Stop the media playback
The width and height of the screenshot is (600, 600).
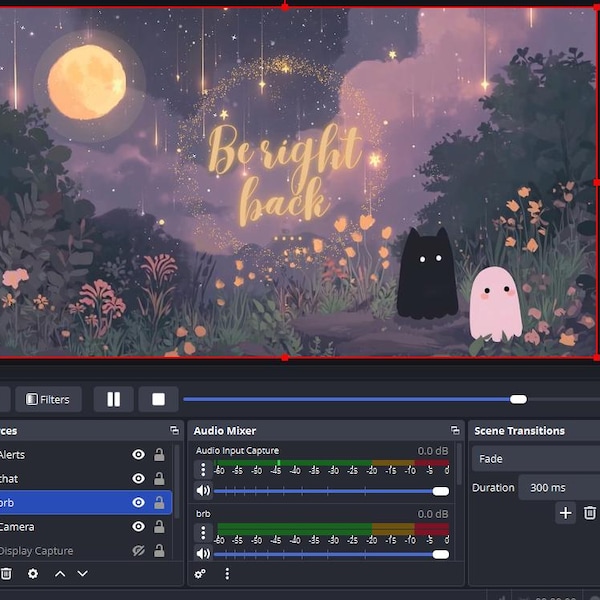point(158,399)
